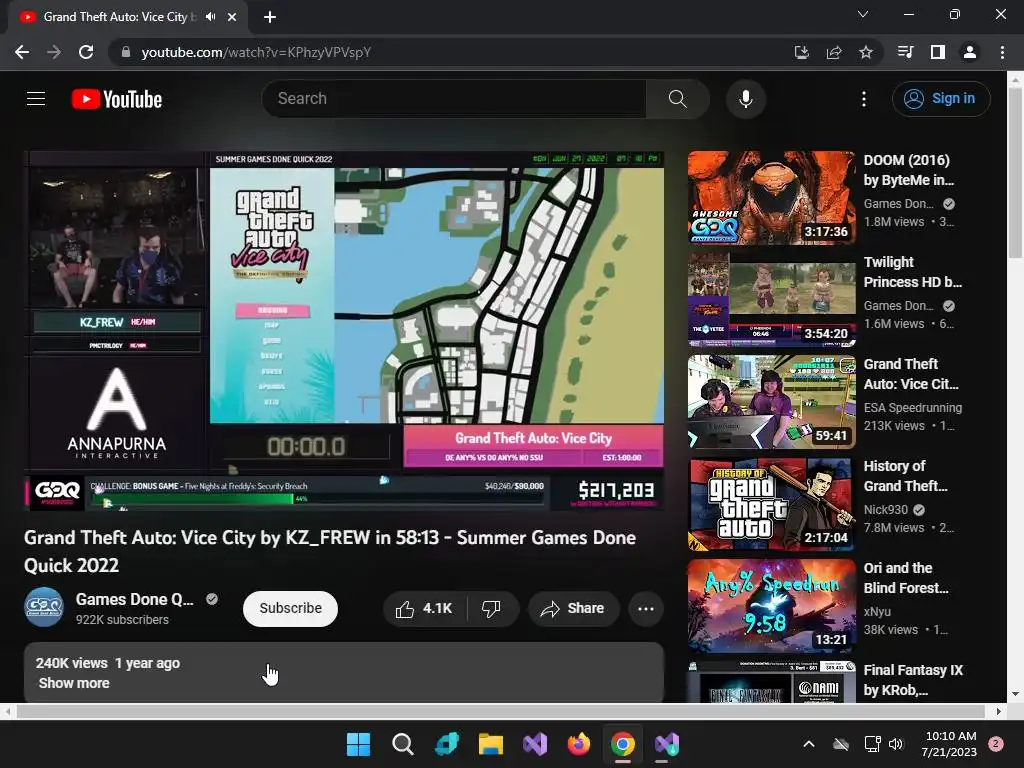Screen dimensions: 1024x768
Task: Click the horizontal page scrollbar
Action: (500, 711)
